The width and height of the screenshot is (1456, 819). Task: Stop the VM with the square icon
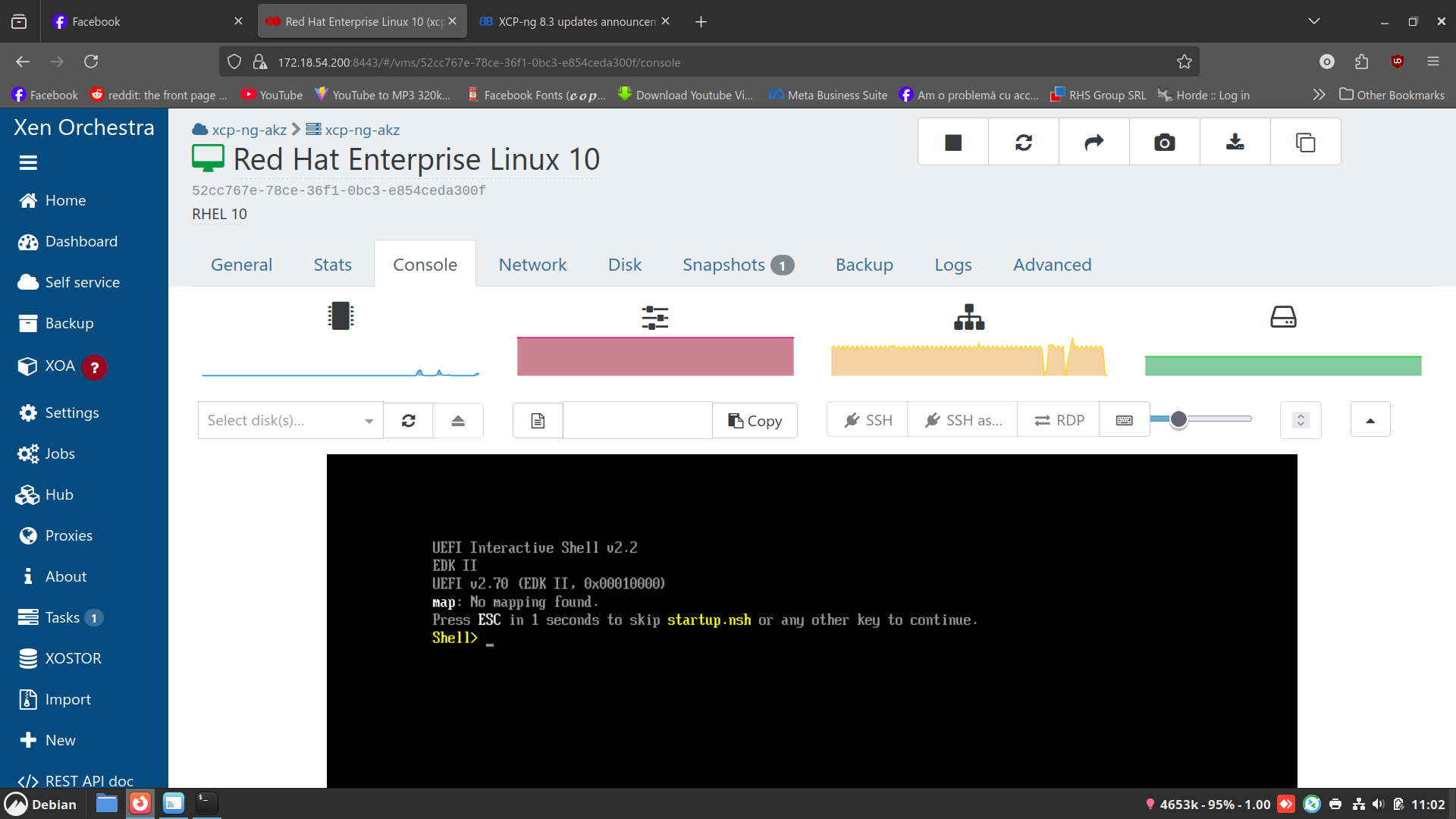pos(952,141)
